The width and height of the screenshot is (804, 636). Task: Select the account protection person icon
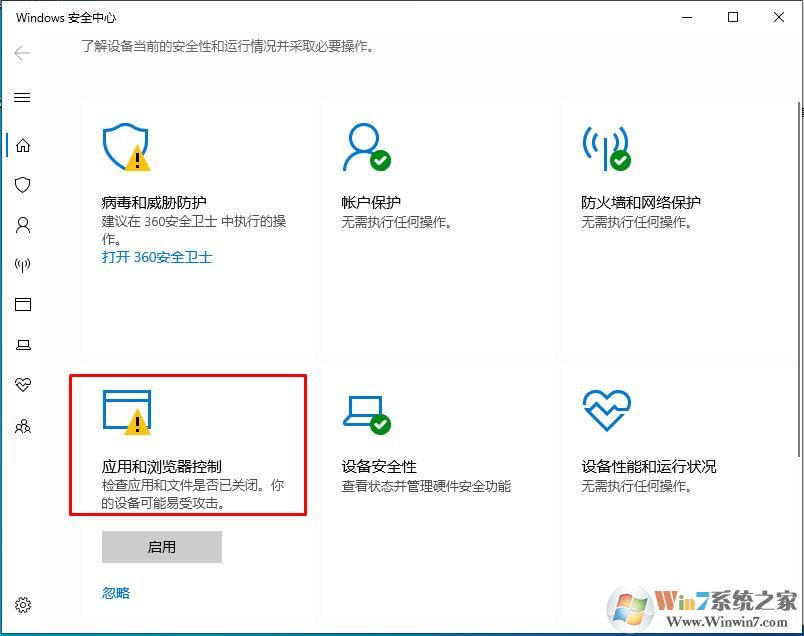point(23,225)
